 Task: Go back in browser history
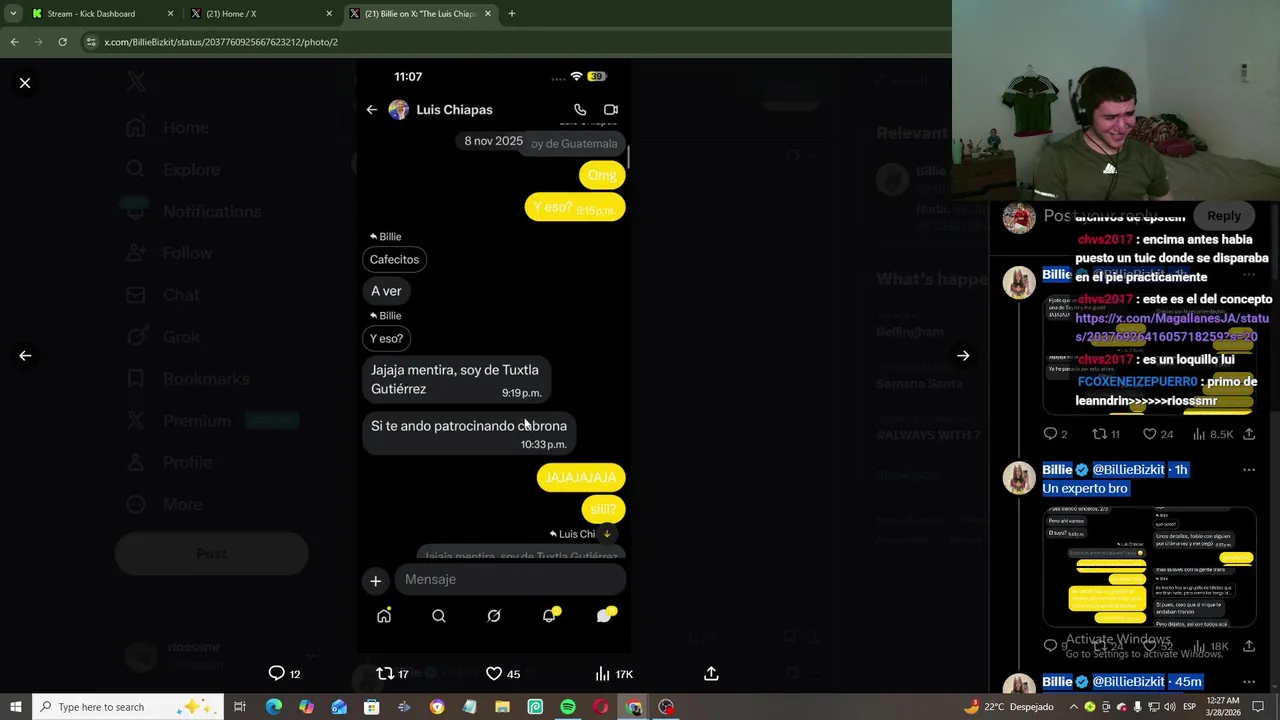[x=14, y=42]
